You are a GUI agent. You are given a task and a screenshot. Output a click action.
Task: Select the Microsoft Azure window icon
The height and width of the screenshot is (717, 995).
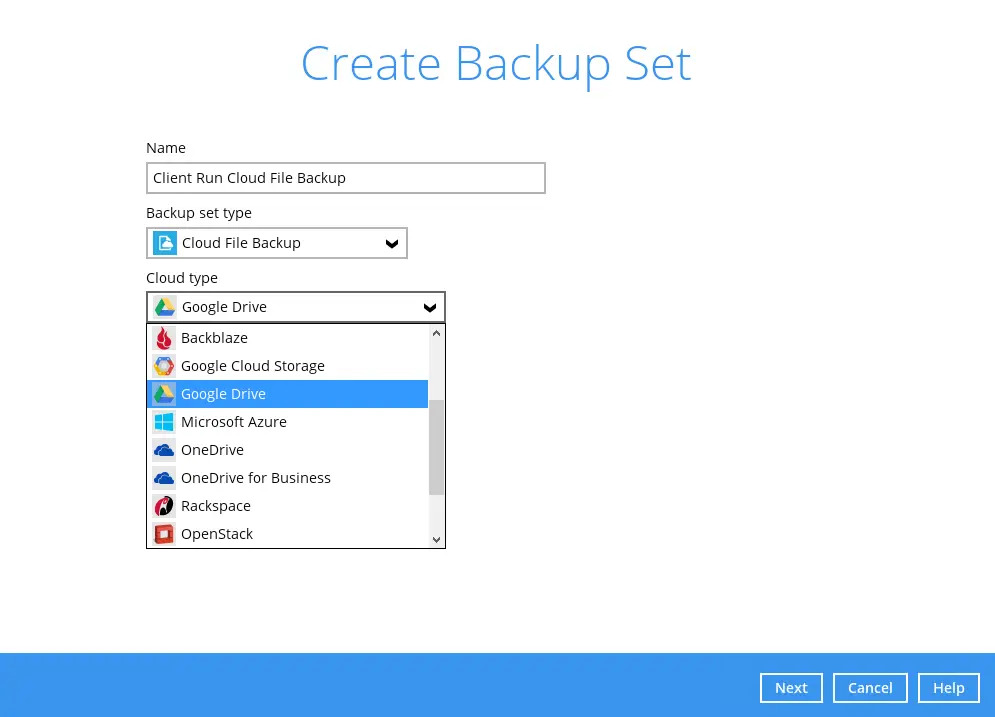[x=164, y=421]
